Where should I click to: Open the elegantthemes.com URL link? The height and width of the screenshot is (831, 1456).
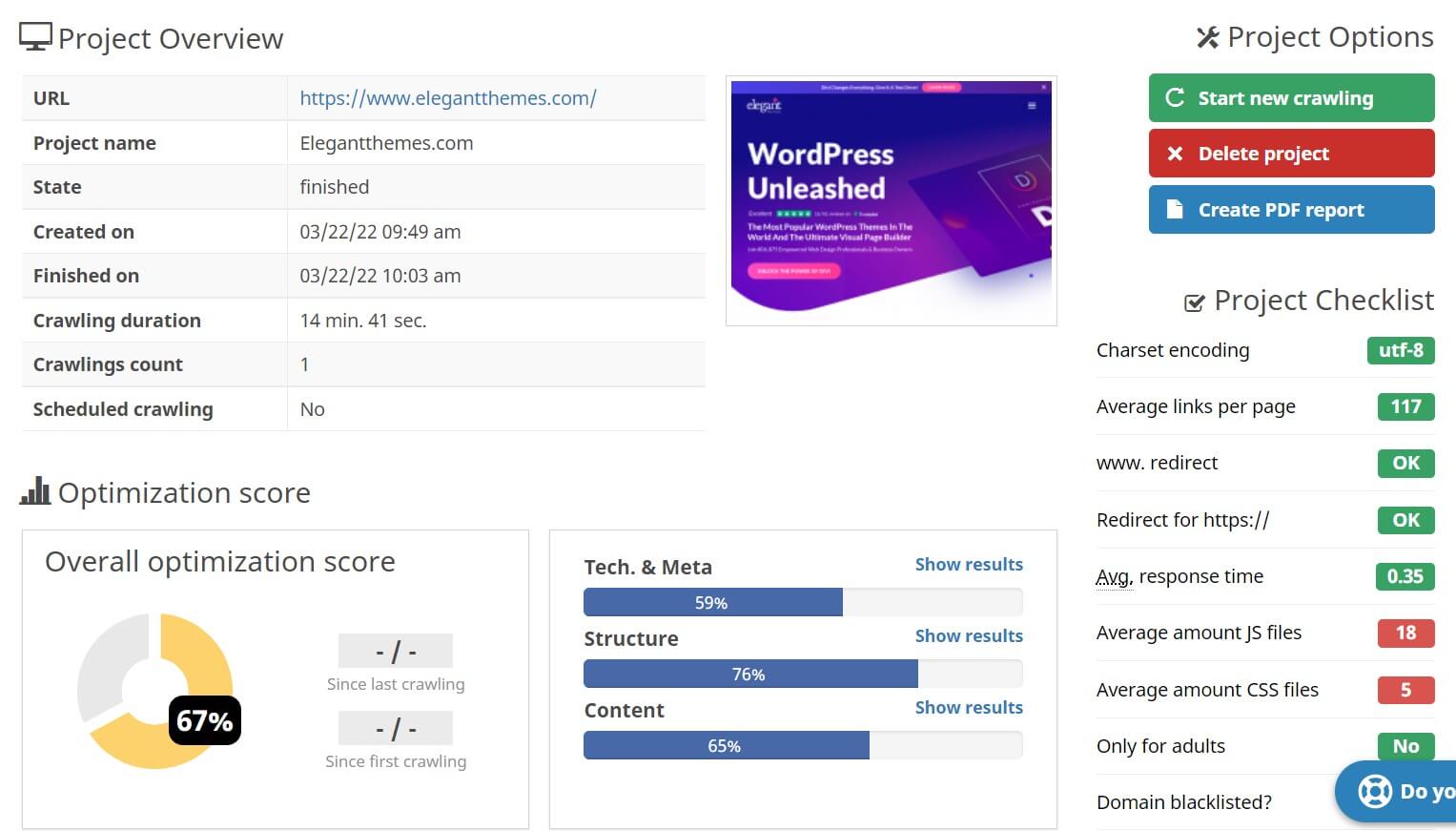447,98
